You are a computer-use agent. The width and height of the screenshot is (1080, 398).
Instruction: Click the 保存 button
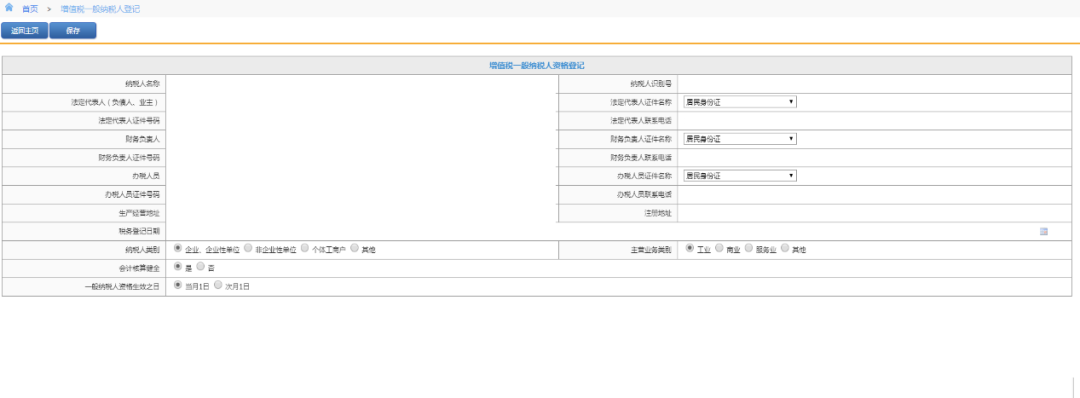coord(73,30)
